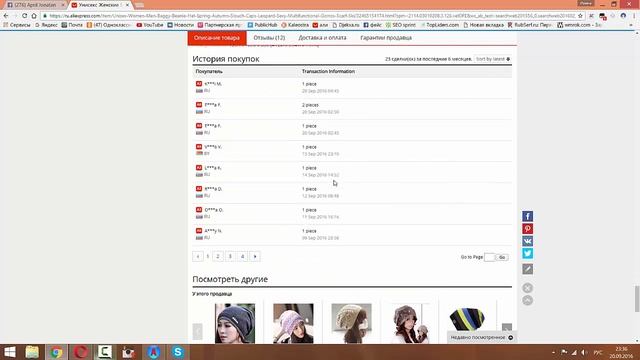
Task: Open the Новости bookmark
Action: 180,25
